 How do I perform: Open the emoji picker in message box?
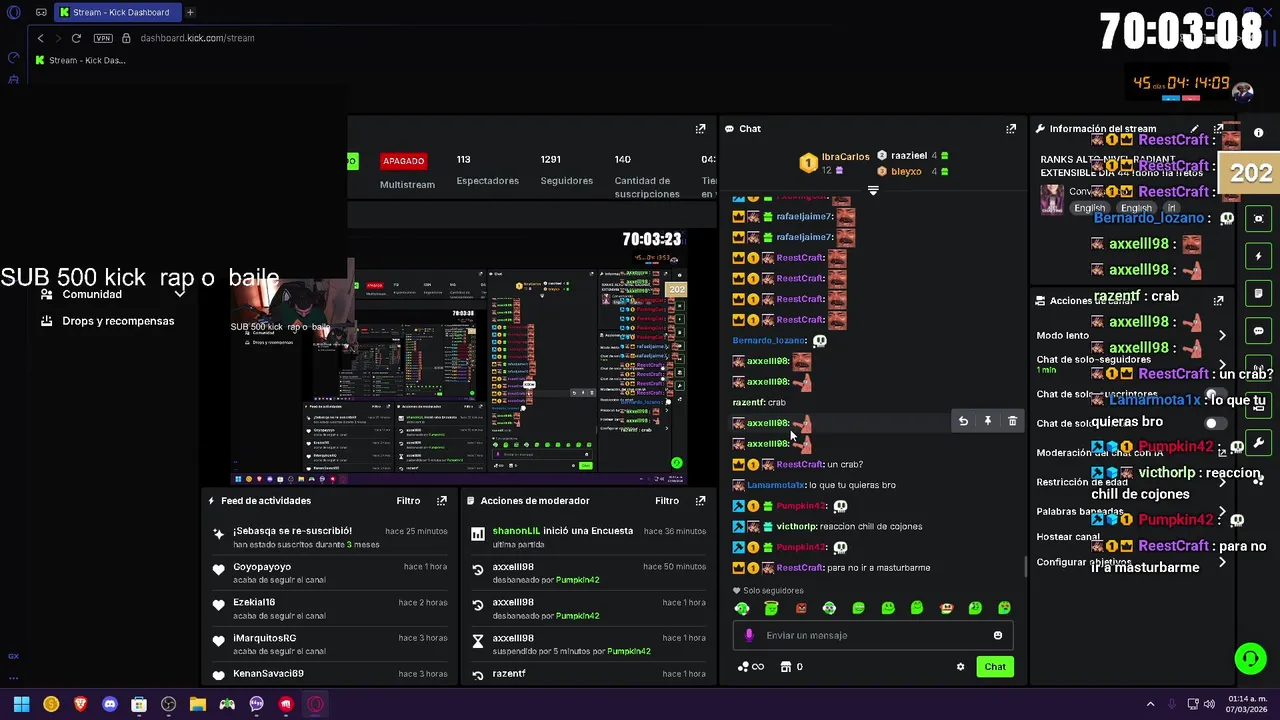997,635
